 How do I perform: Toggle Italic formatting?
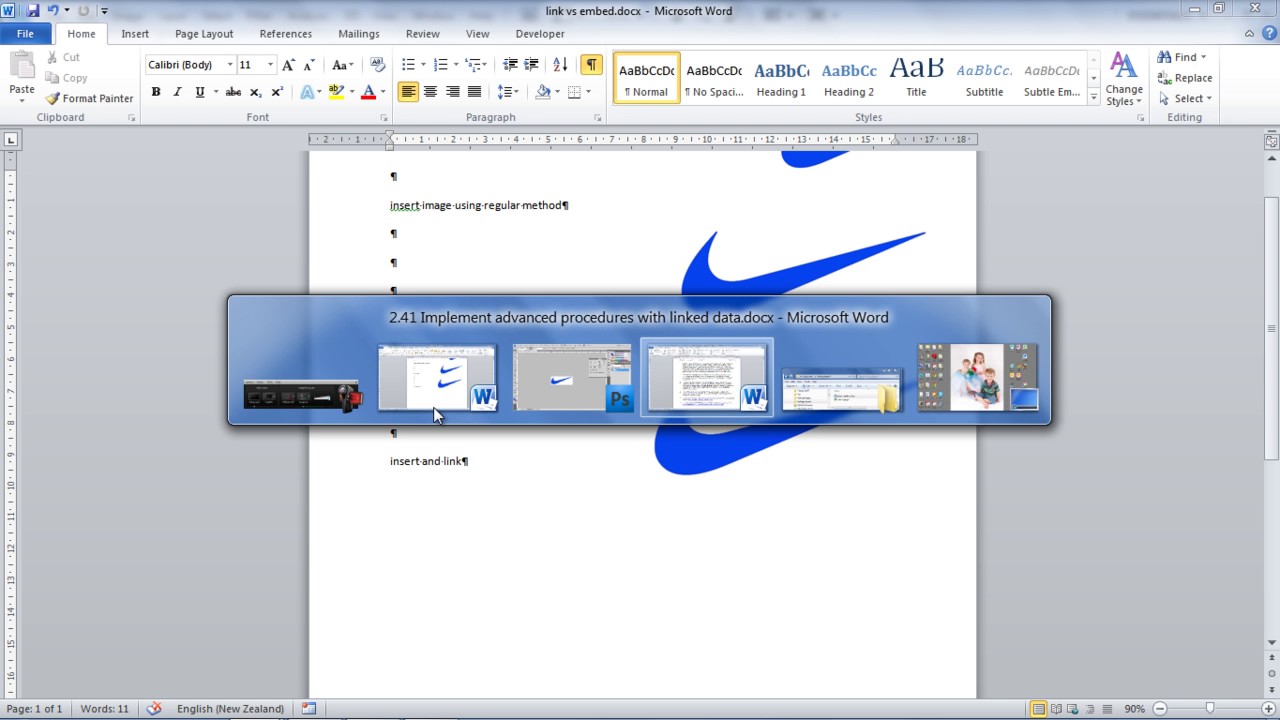point(178,92)
